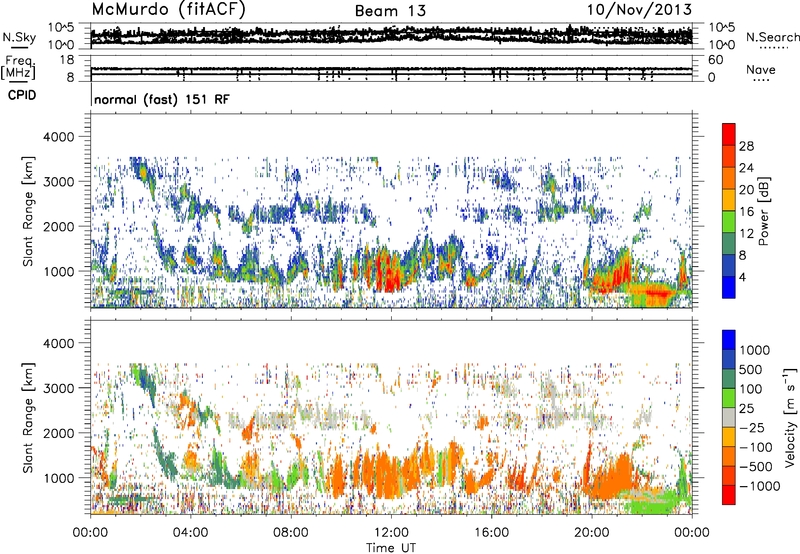Viewport: 800px width, 554px height.
Task: Click the 'Time UT' axis title
Action: tap(391, 547)
